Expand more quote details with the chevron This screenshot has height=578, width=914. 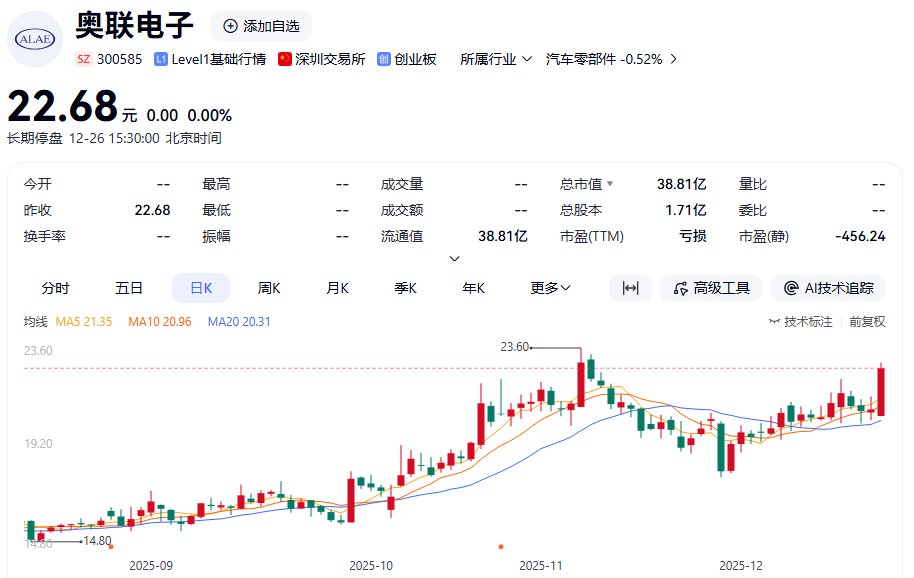455,259
